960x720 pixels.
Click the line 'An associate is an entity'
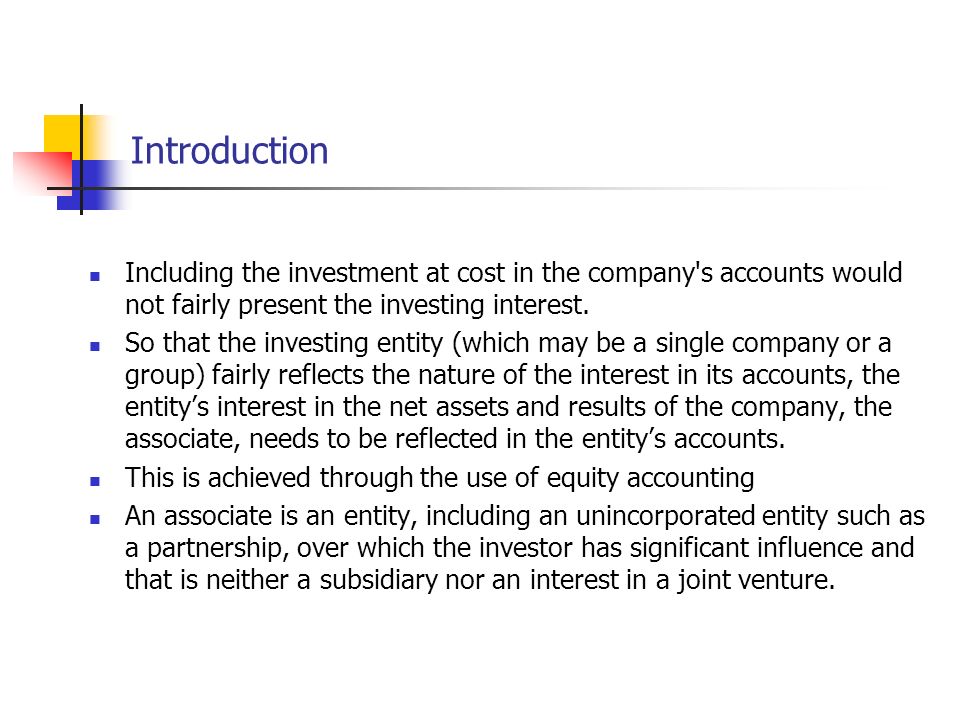525,516
